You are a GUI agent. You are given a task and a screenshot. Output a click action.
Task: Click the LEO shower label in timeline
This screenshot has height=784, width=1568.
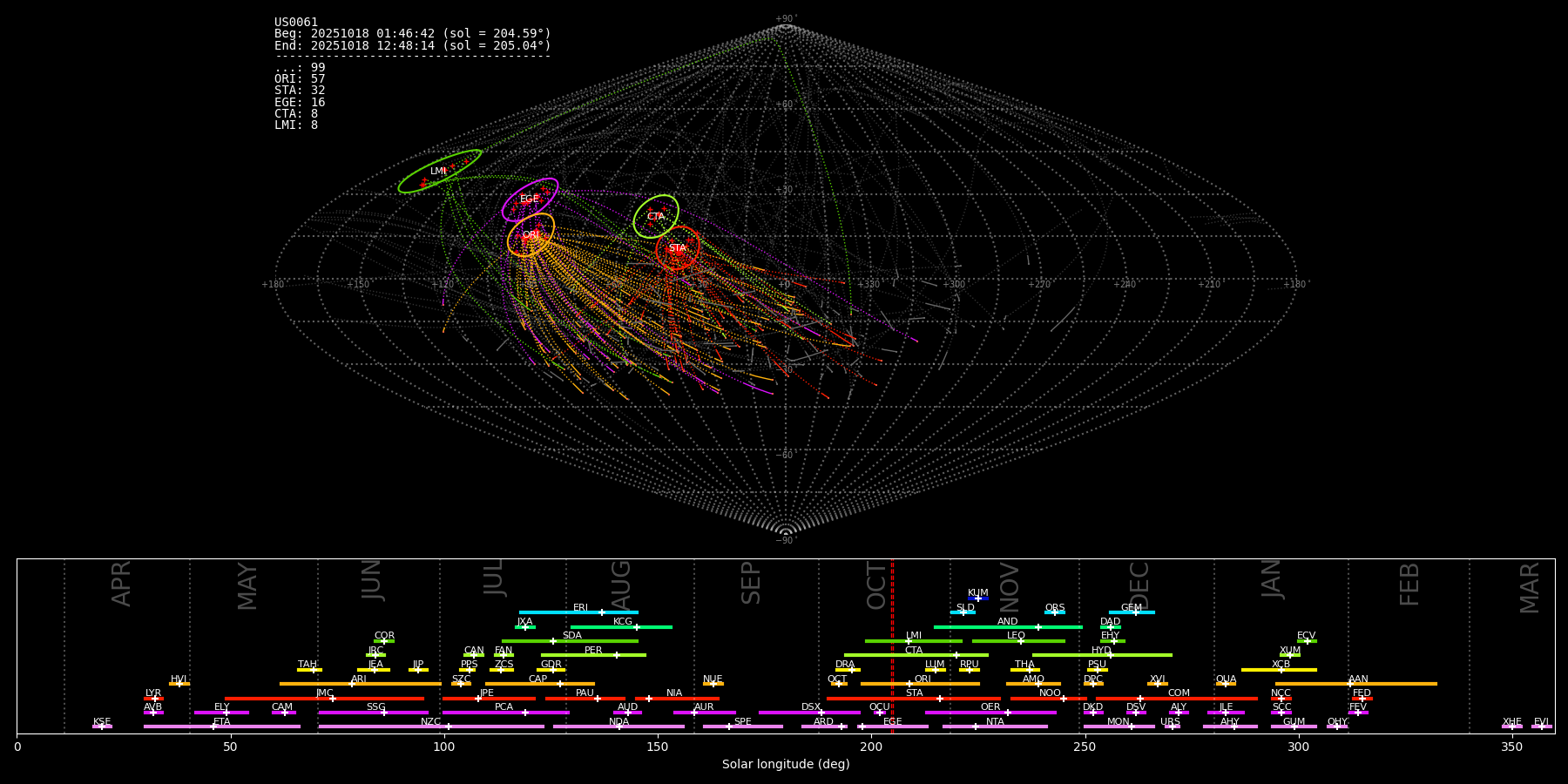1017,636
